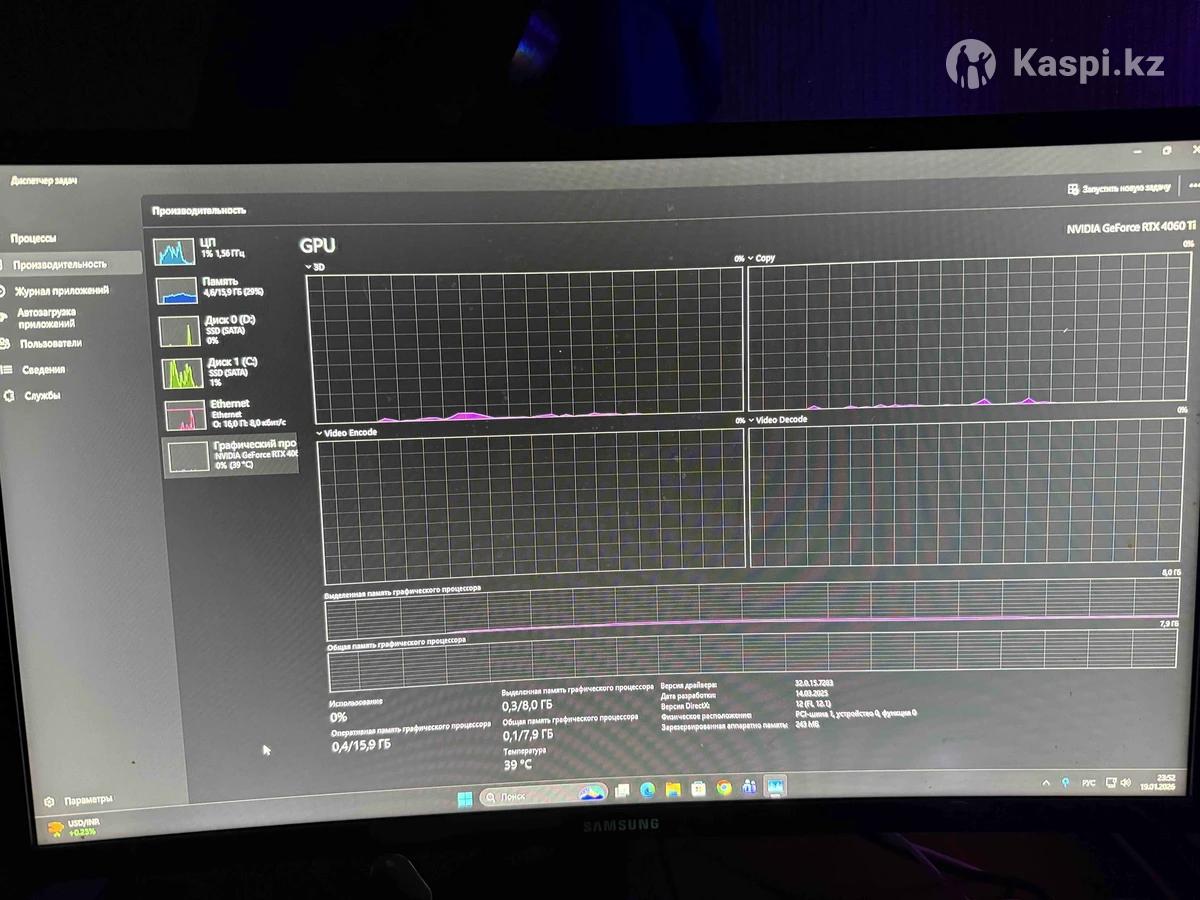Open Google Chrome from the taskbar

(724, 788)
